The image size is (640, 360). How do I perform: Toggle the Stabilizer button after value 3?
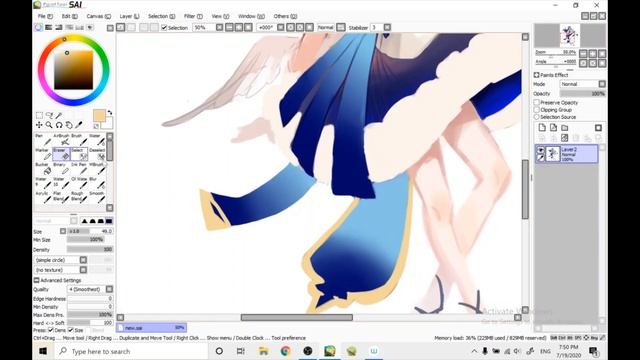click(387, 27)
